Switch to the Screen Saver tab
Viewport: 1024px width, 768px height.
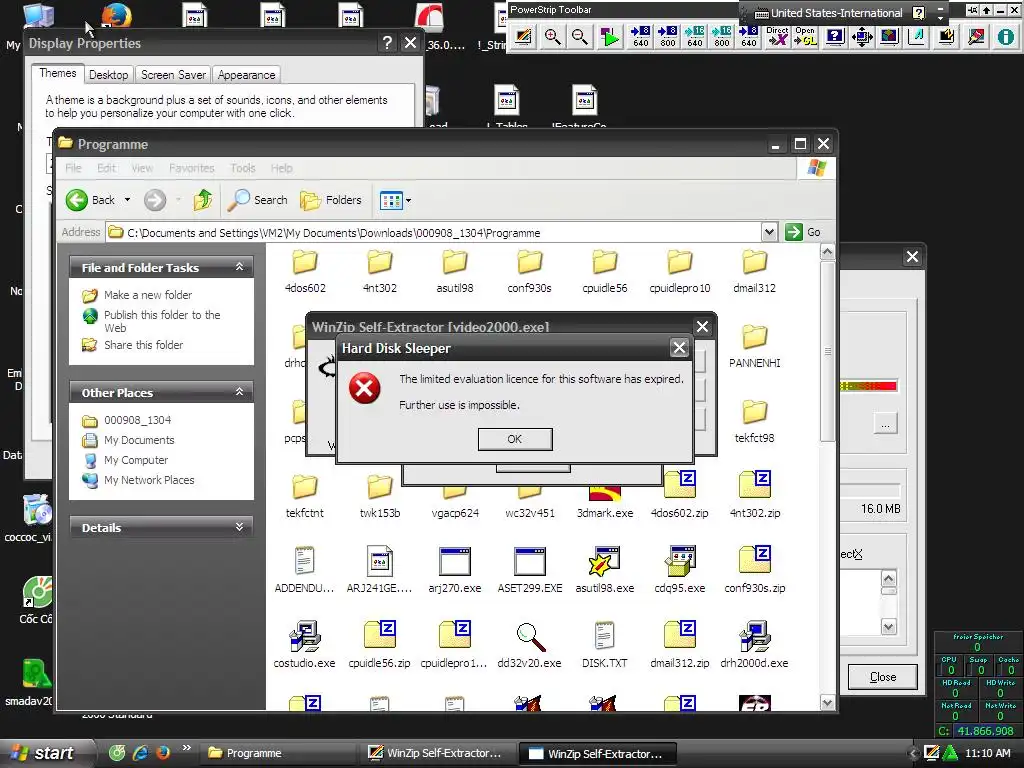tap(173, 74)
